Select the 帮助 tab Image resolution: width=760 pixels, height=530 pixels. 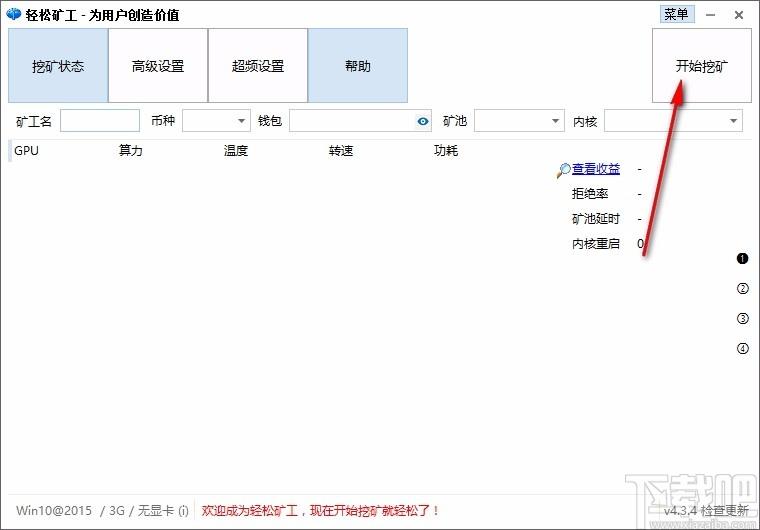coord(358,65)
